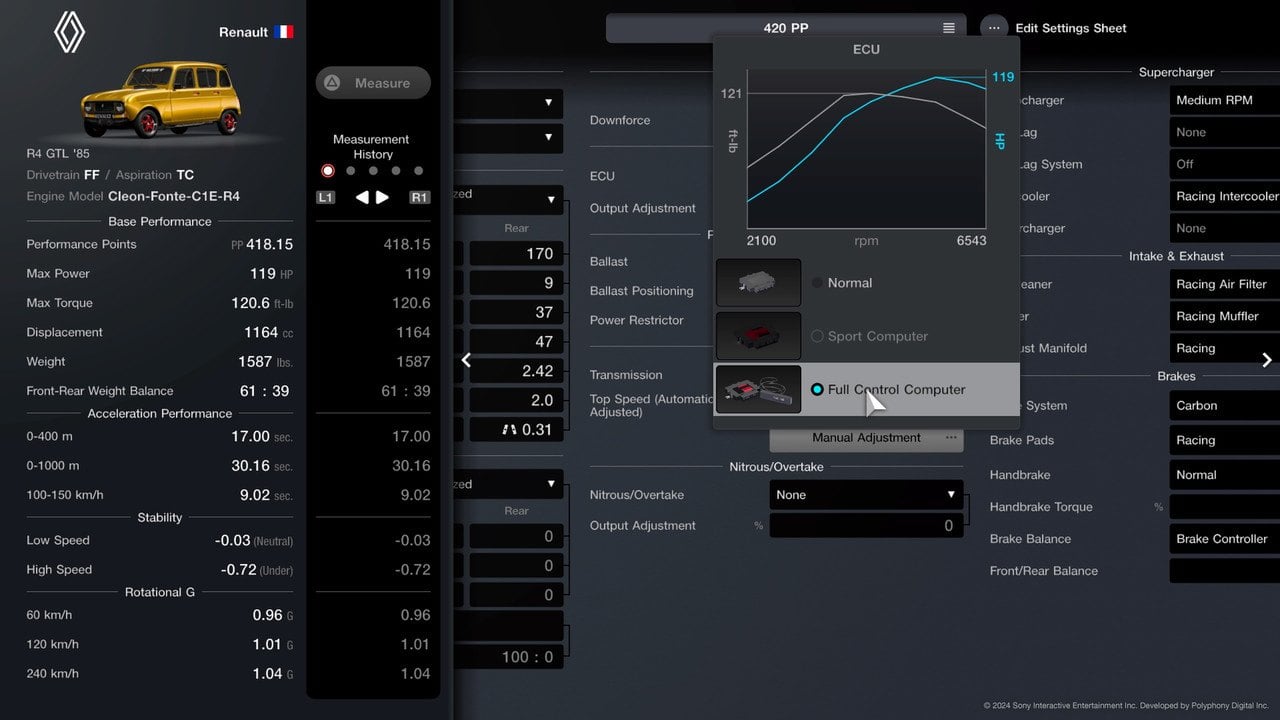Click the French flag icon
The image size is (1280, 720).
284,32
